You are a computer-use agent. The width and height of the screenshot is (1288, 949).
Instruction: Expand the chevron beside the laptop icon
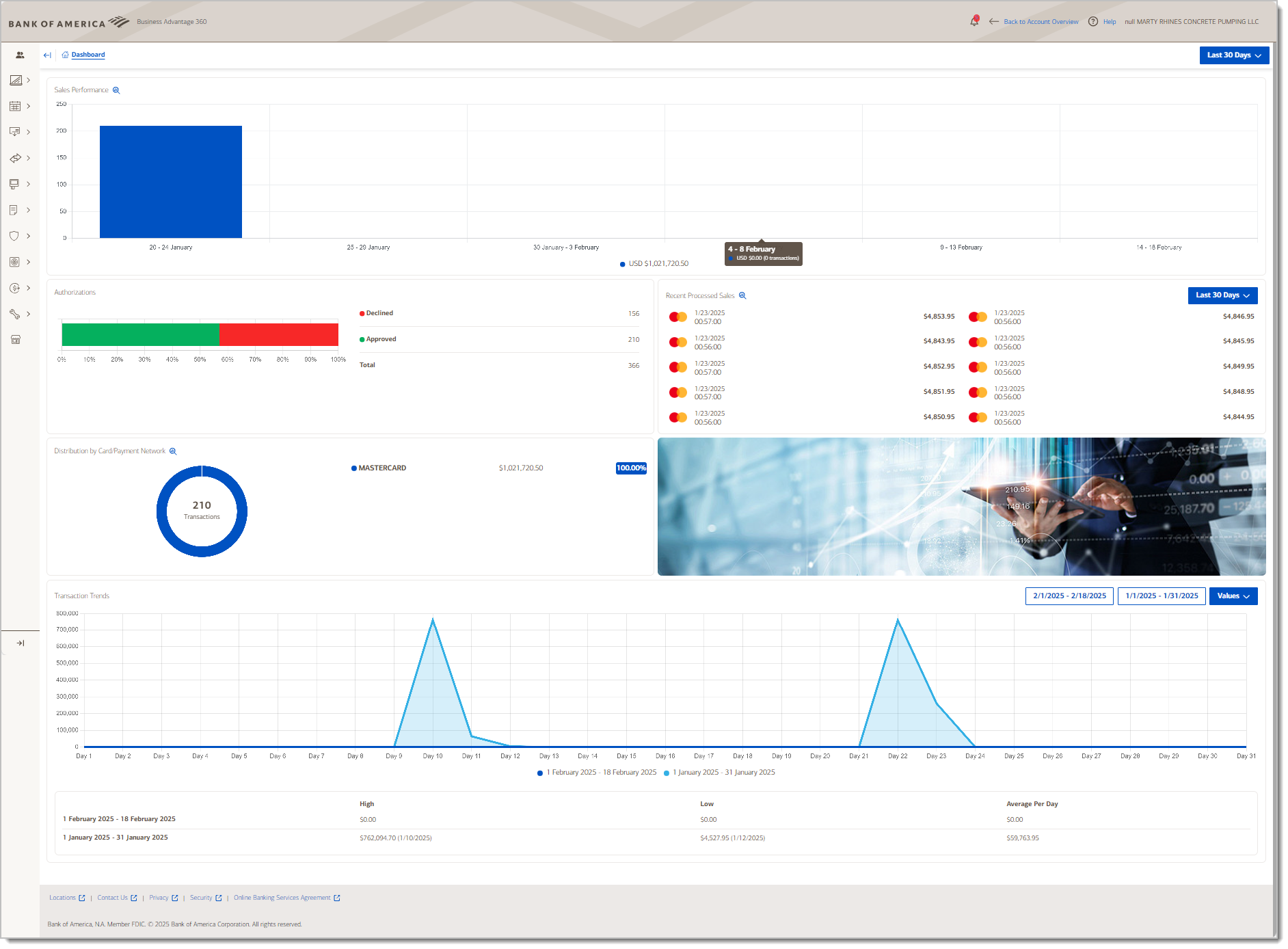point(28,184)
